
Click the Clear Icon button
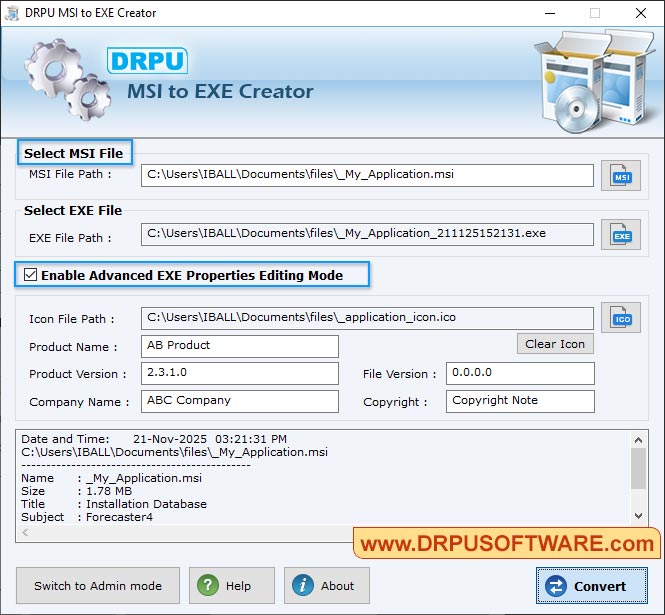pyautogui.click(x=555, y=344)
